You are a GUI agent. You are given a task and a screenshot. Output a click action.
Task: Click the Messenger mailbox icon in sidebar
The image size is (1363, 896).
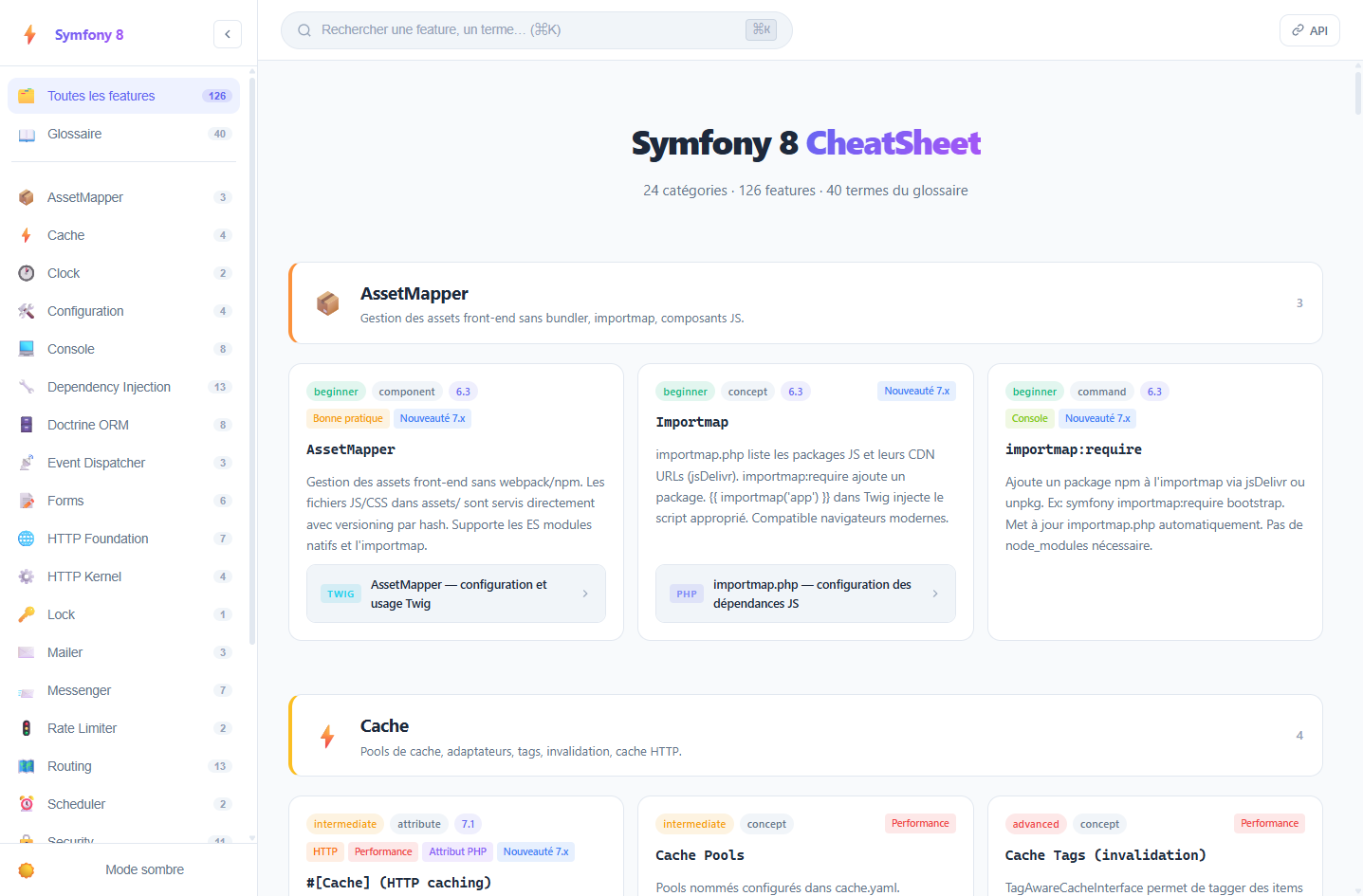click(x=27, y=690)
